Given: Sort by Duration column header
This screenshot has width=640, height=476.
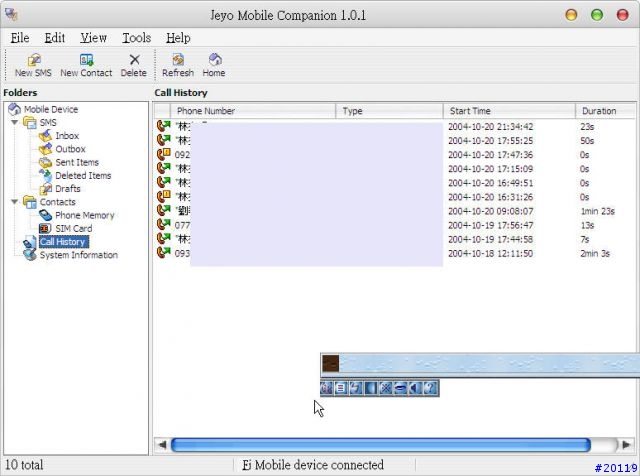Looking at the screenshot, I should click(x=606, y=111).
